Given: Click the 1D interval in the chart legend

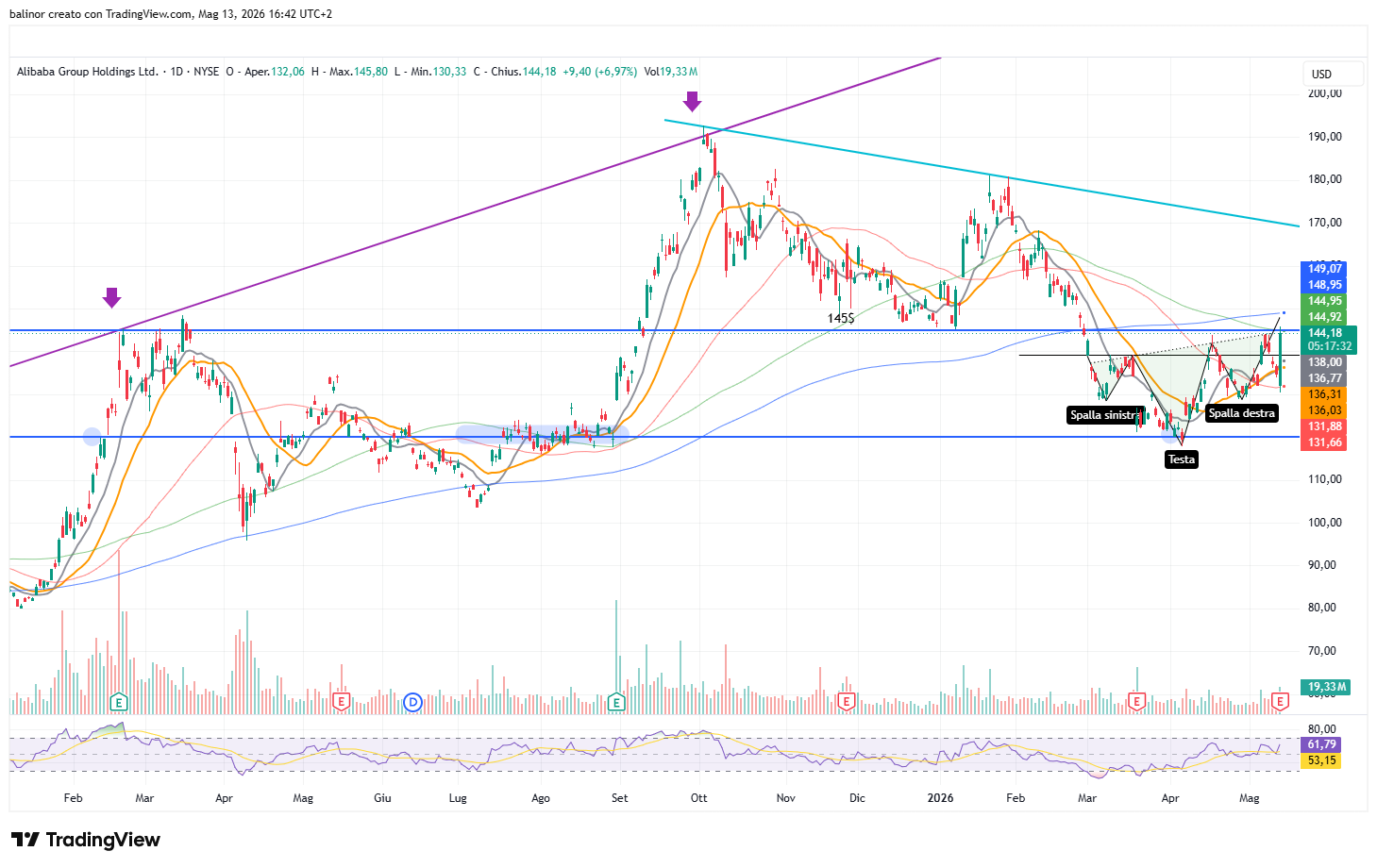Looking at the screenshot, I should tap(176, 72).
